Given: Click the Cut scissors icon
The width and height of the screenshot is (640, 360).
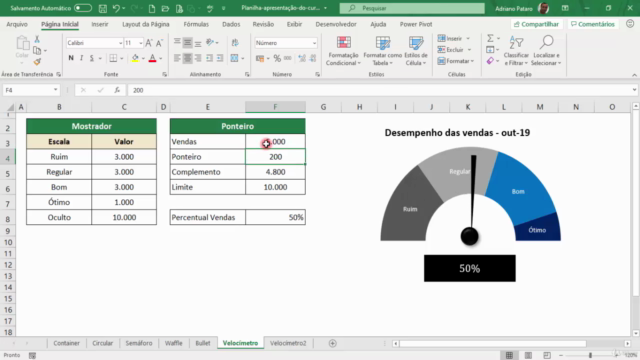Looking at the screenshot, I should coord(37,39).
